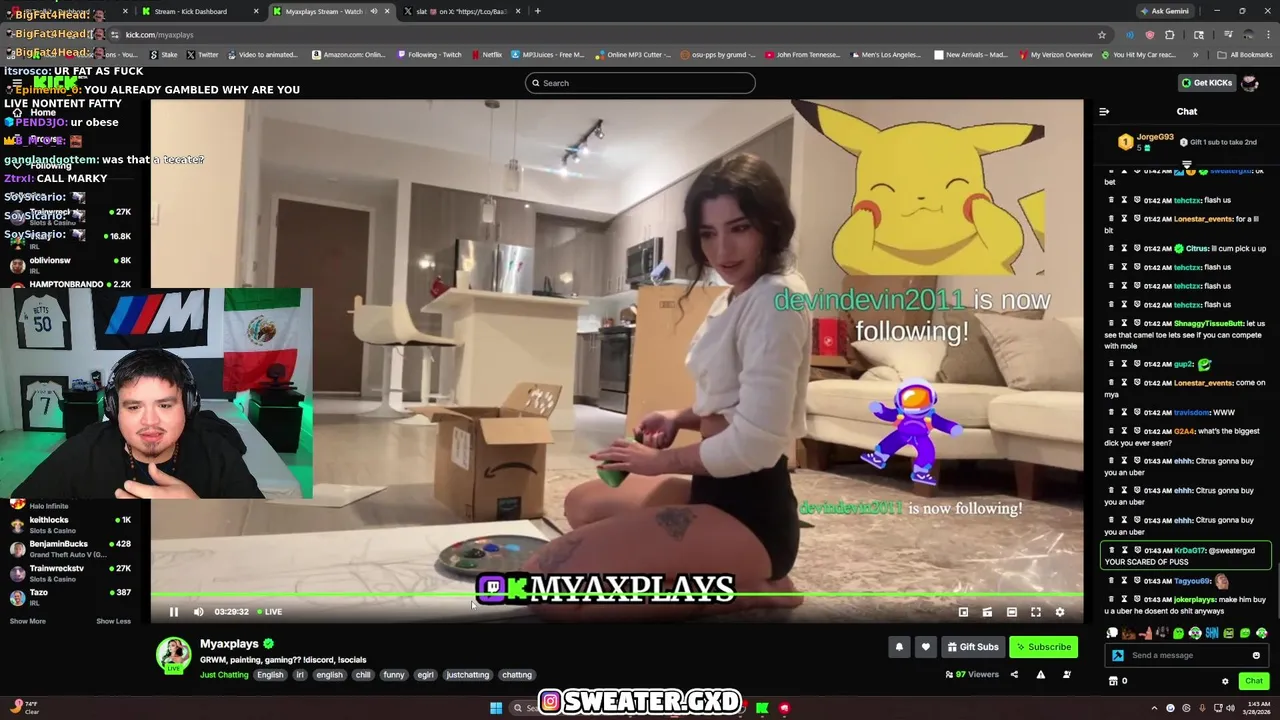Click the first emote in chat emote row
The width and height of the screenshot is (1280, 720).
click(x=1112, y=633)
